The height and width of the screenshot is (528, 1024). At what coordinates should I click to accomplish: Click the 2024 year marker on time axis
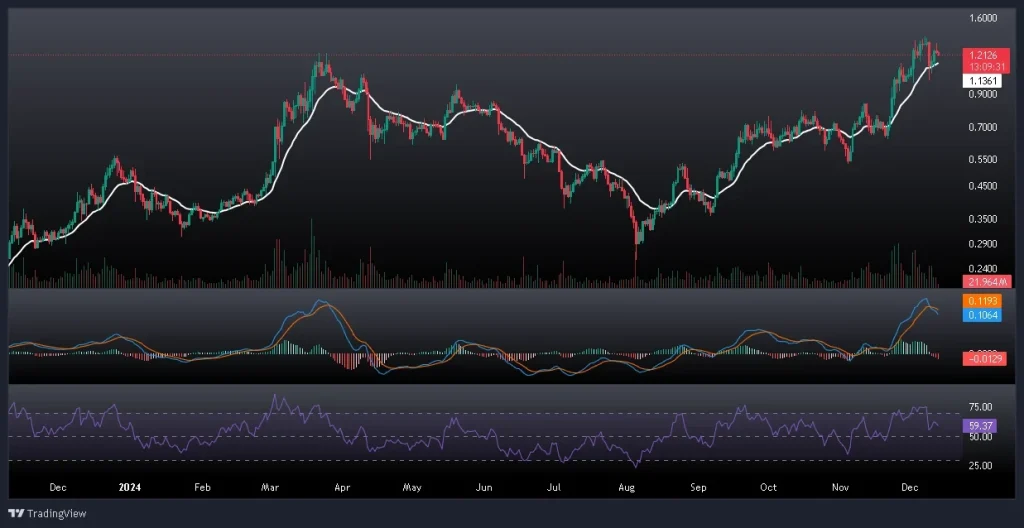[x=129, y=487]
